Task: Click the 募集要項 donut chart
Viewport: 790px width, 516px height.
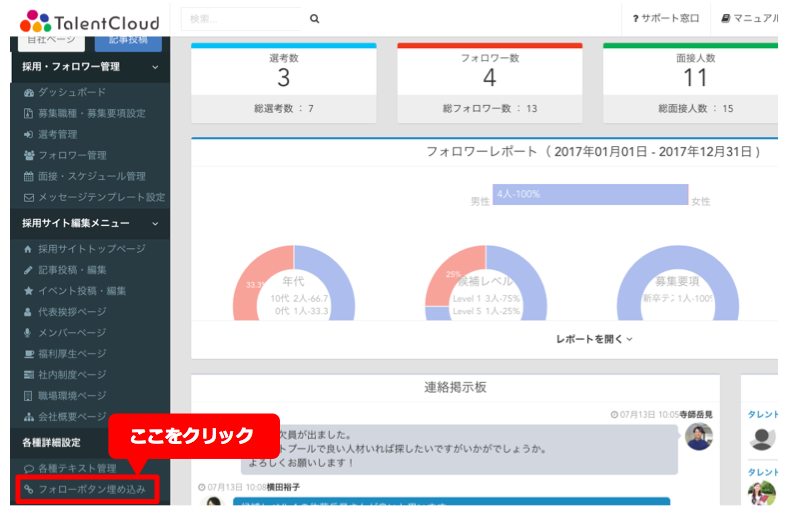Action: pyautogui.click(x=678, y=283)
